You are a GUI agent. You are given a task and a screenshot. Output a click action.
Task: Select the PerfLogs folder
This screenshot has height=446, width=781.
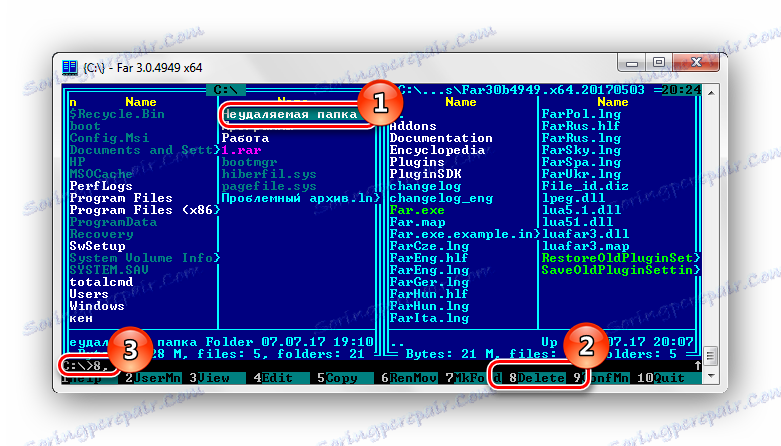coord(101,186)
